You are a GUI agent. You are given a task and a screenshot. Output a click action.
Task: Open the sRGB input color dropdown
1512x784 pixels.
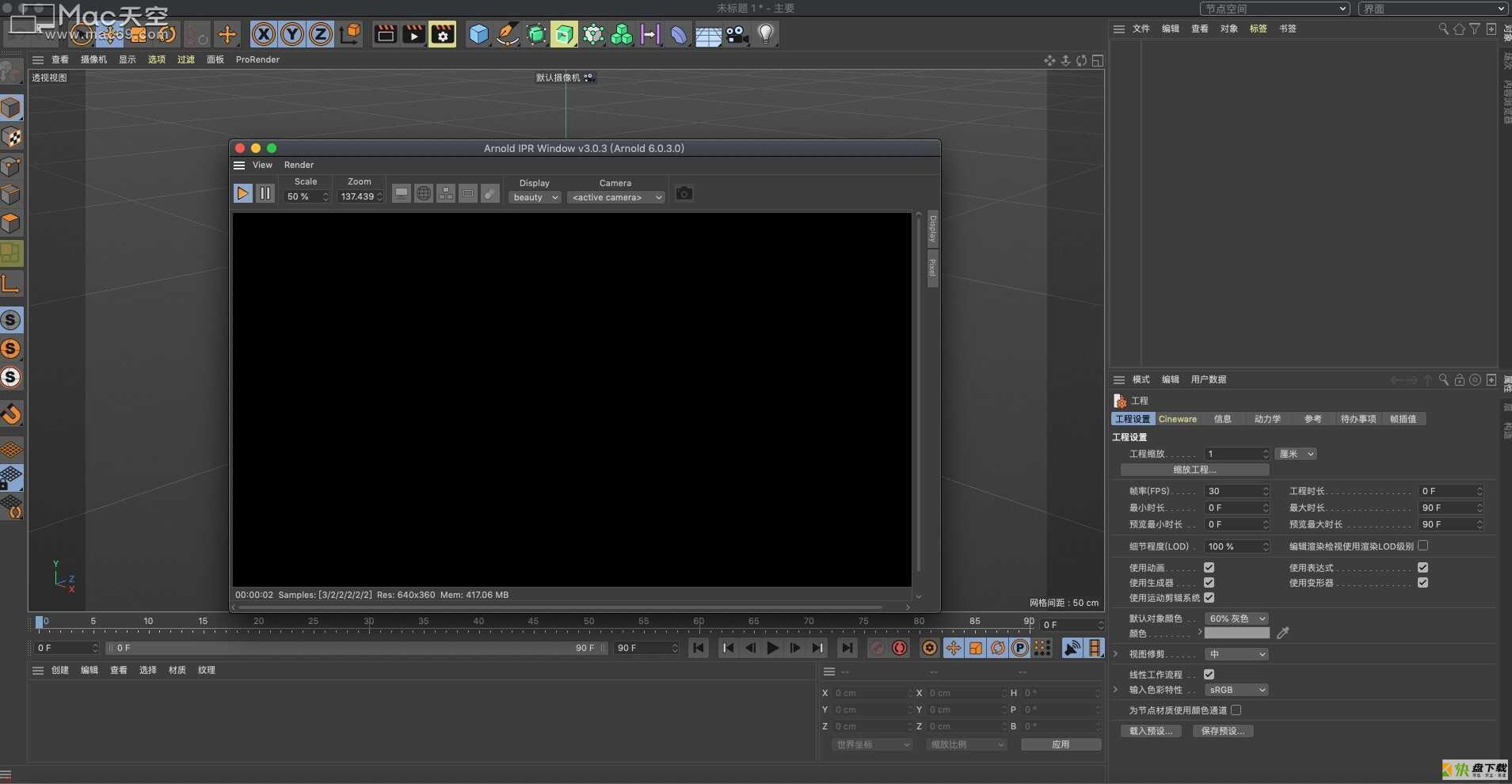1236,690
